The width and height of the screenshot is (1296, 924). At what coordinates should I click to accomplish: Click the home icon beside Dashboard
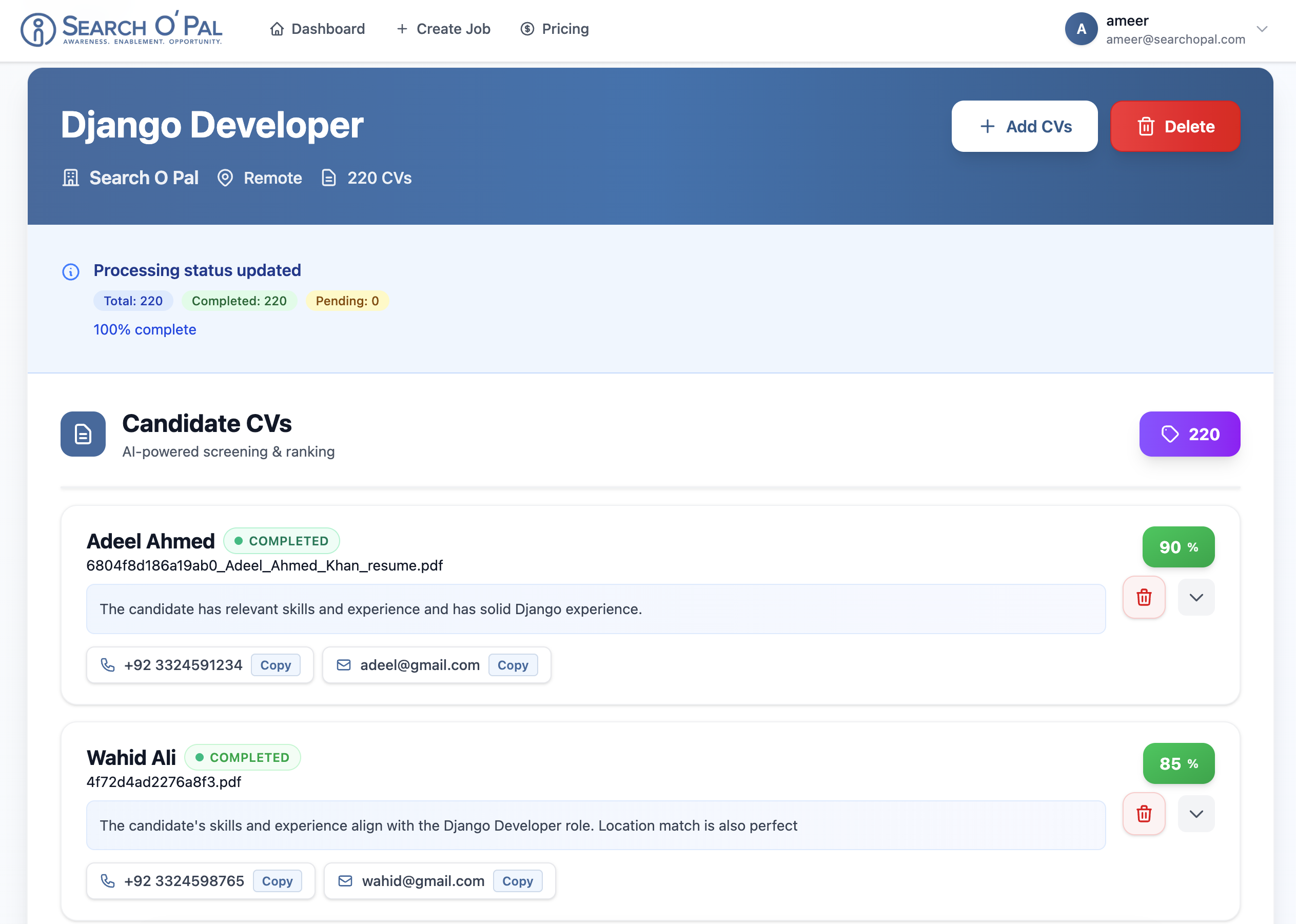coord(277,29)
